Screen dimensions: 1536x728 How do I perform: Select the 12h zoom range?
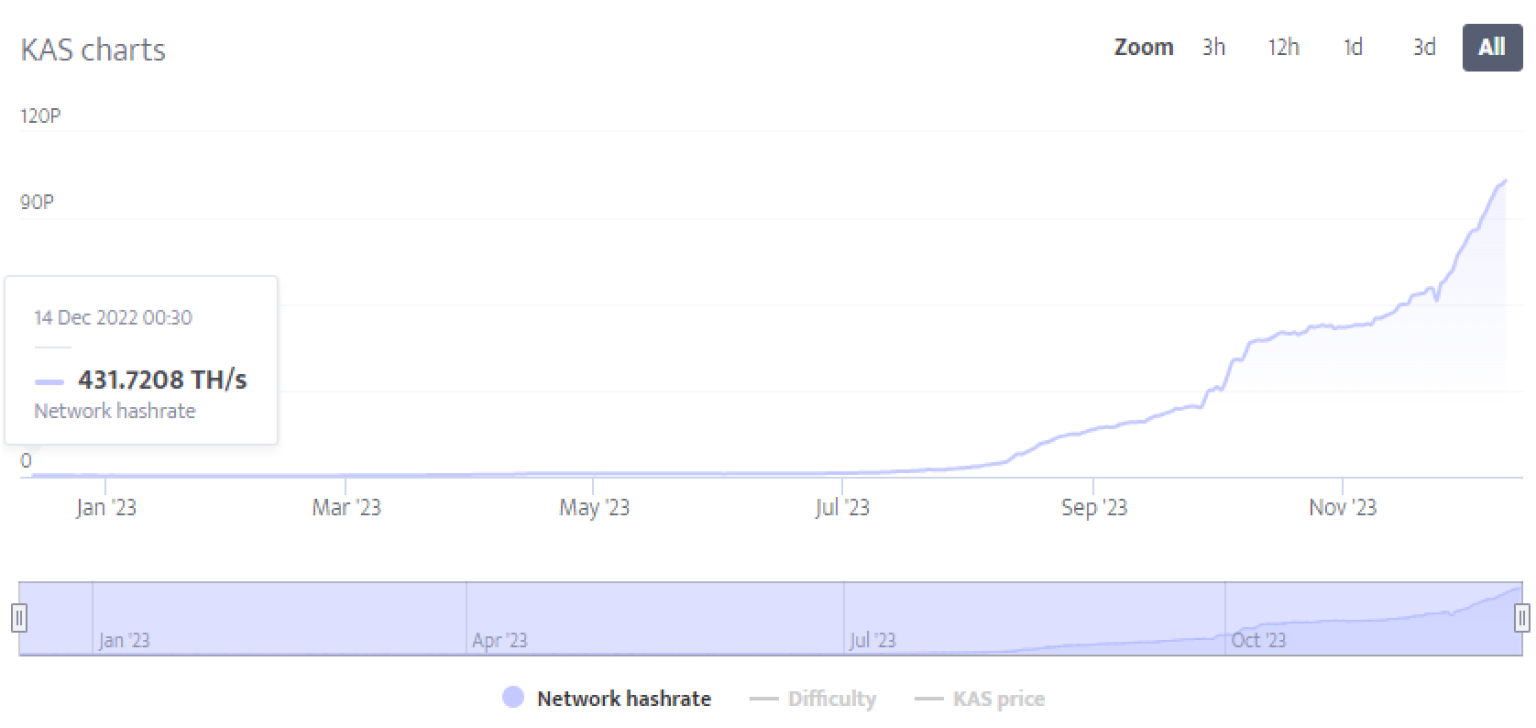(x=1283, y=47)
